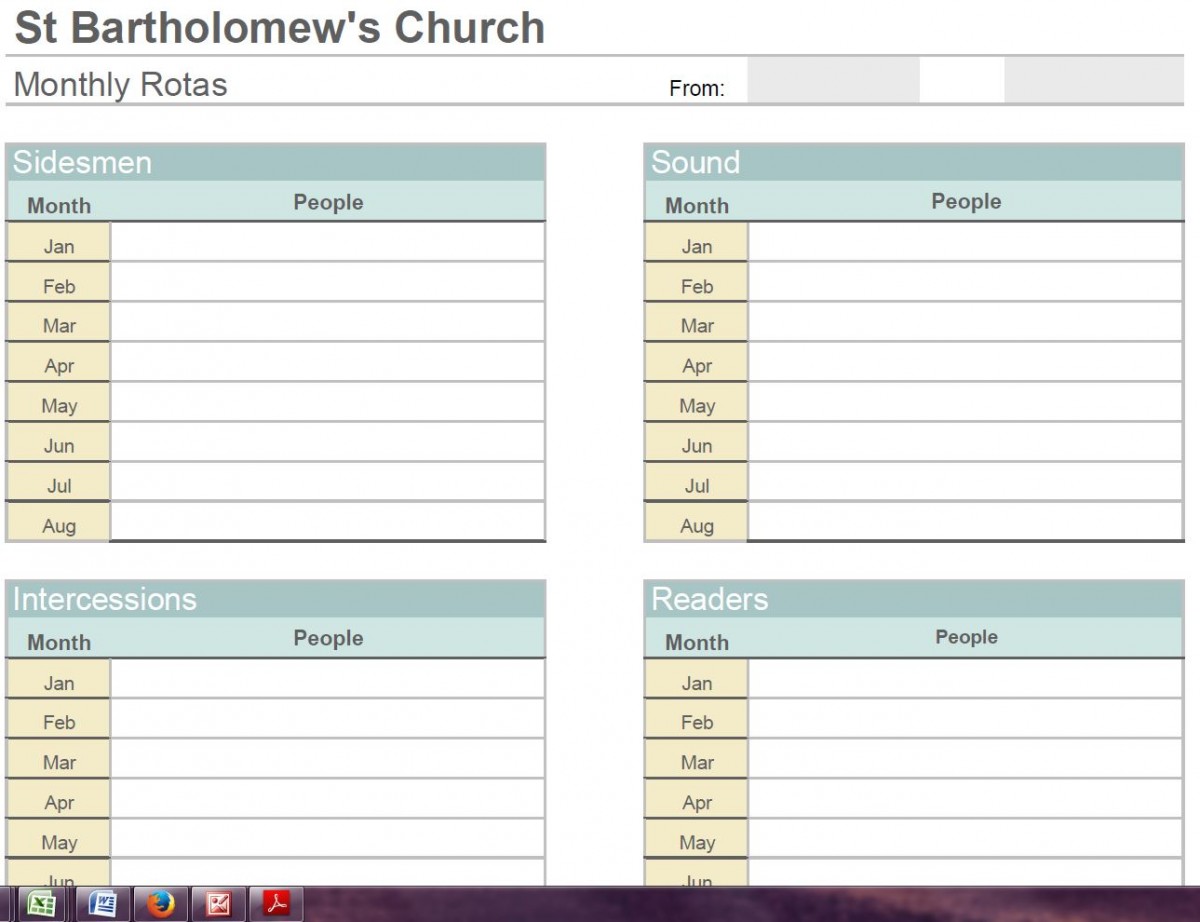This screenshot has height=922, width=1200.
Task: Click the last gray box in the From row
Action: [x=1094, y=81]
